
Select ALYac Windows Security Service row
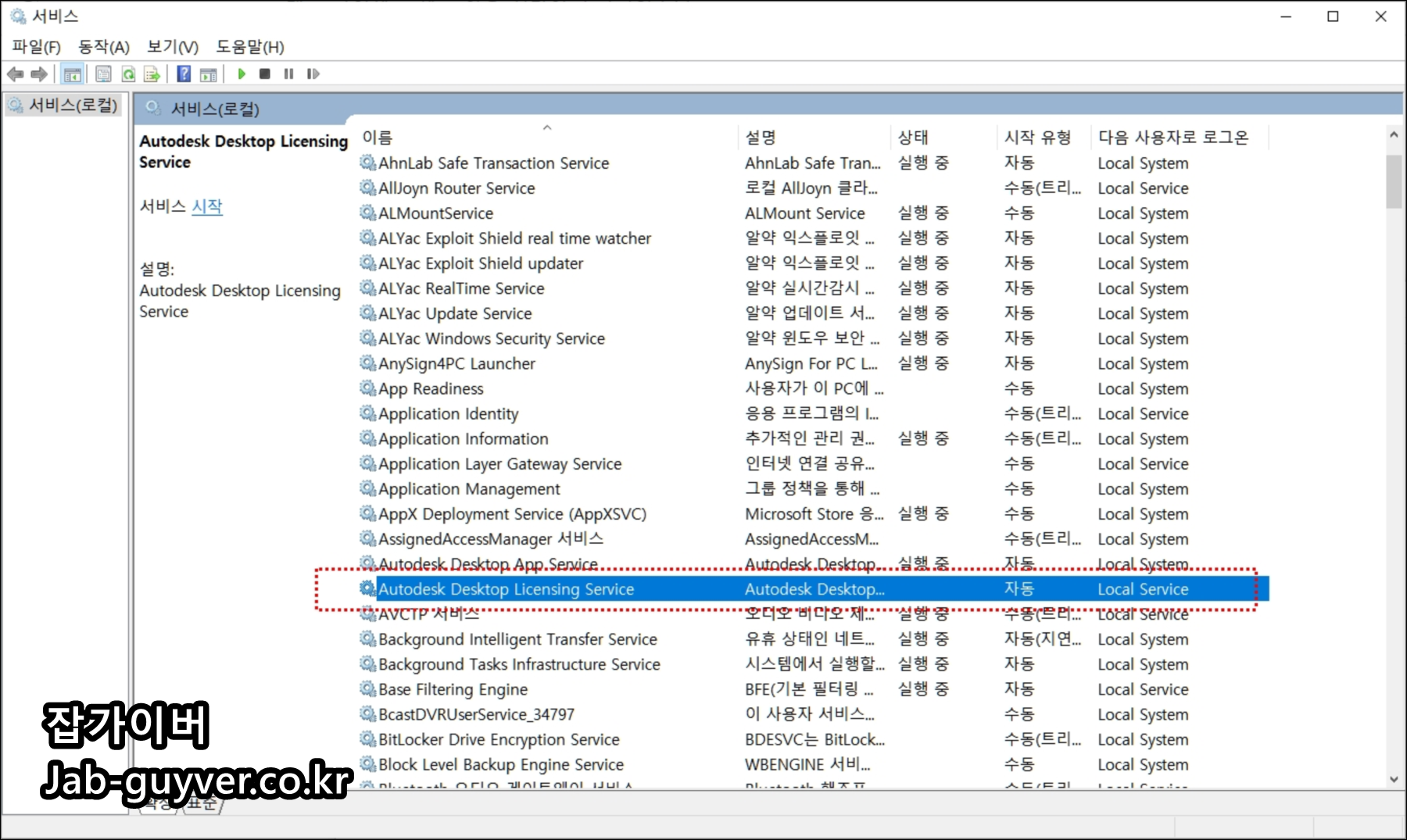(x=813, y=338)
